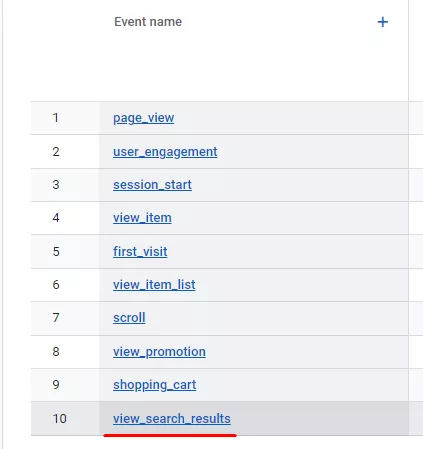423x449 pixels.
Task: Click the first_visit event link
Action: pyautogui.click(x=140, y=251)
